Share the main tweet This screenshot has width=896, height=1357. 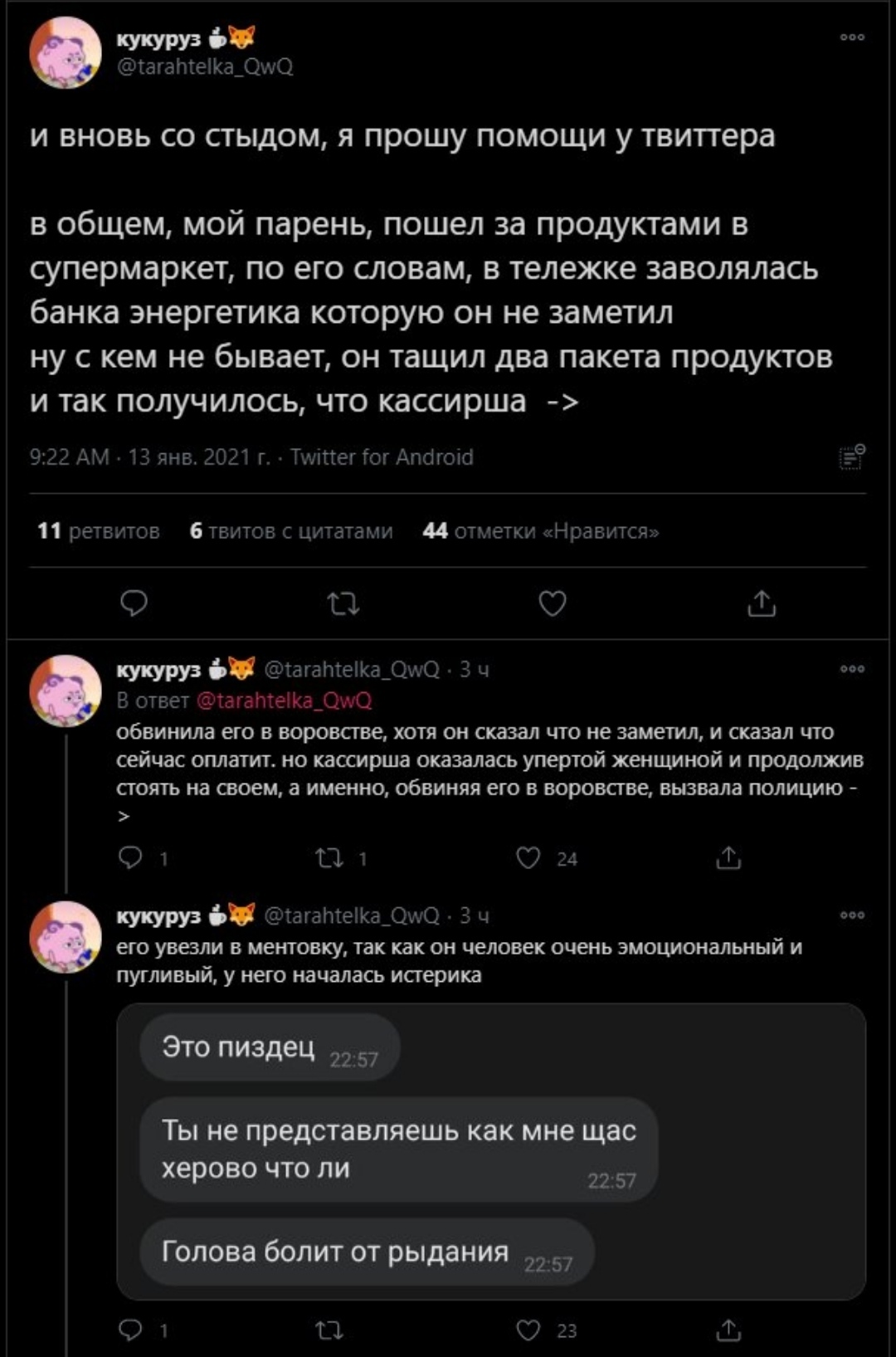pyautogui.click(x=762, y=603)
